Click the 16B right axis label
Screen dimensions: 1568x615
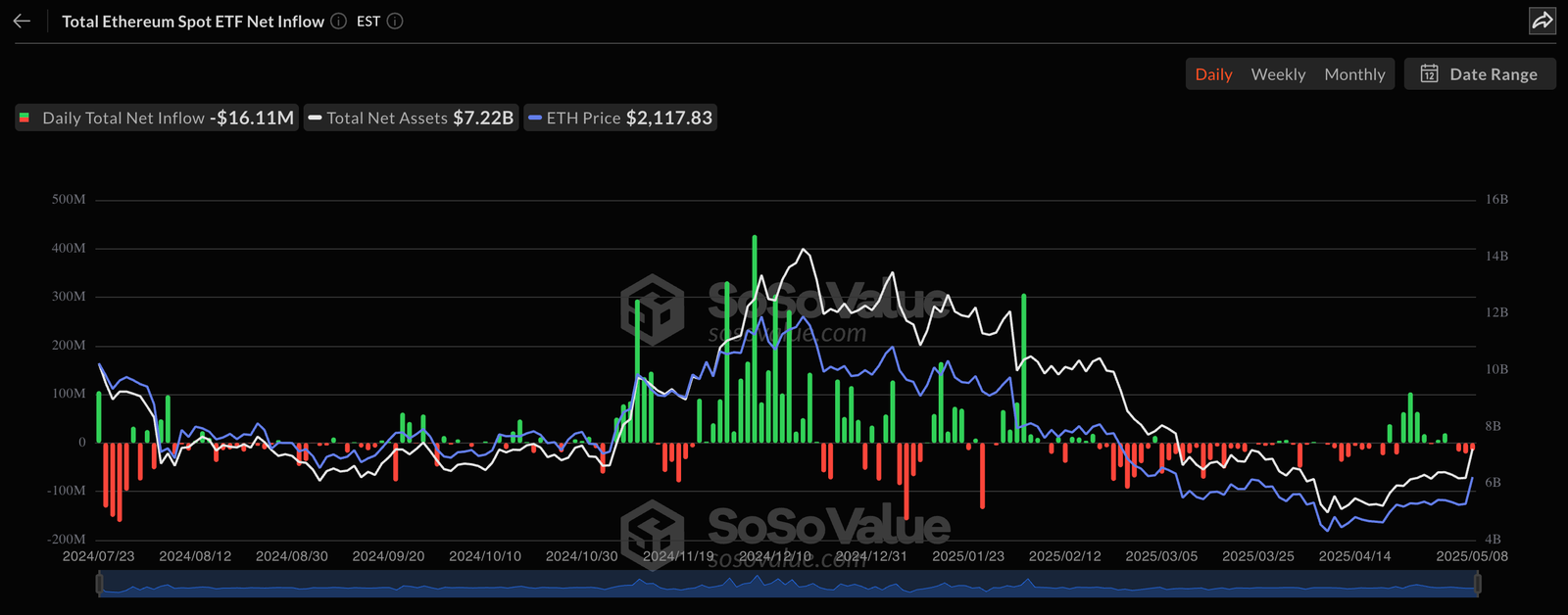[x=1496, y=200]
